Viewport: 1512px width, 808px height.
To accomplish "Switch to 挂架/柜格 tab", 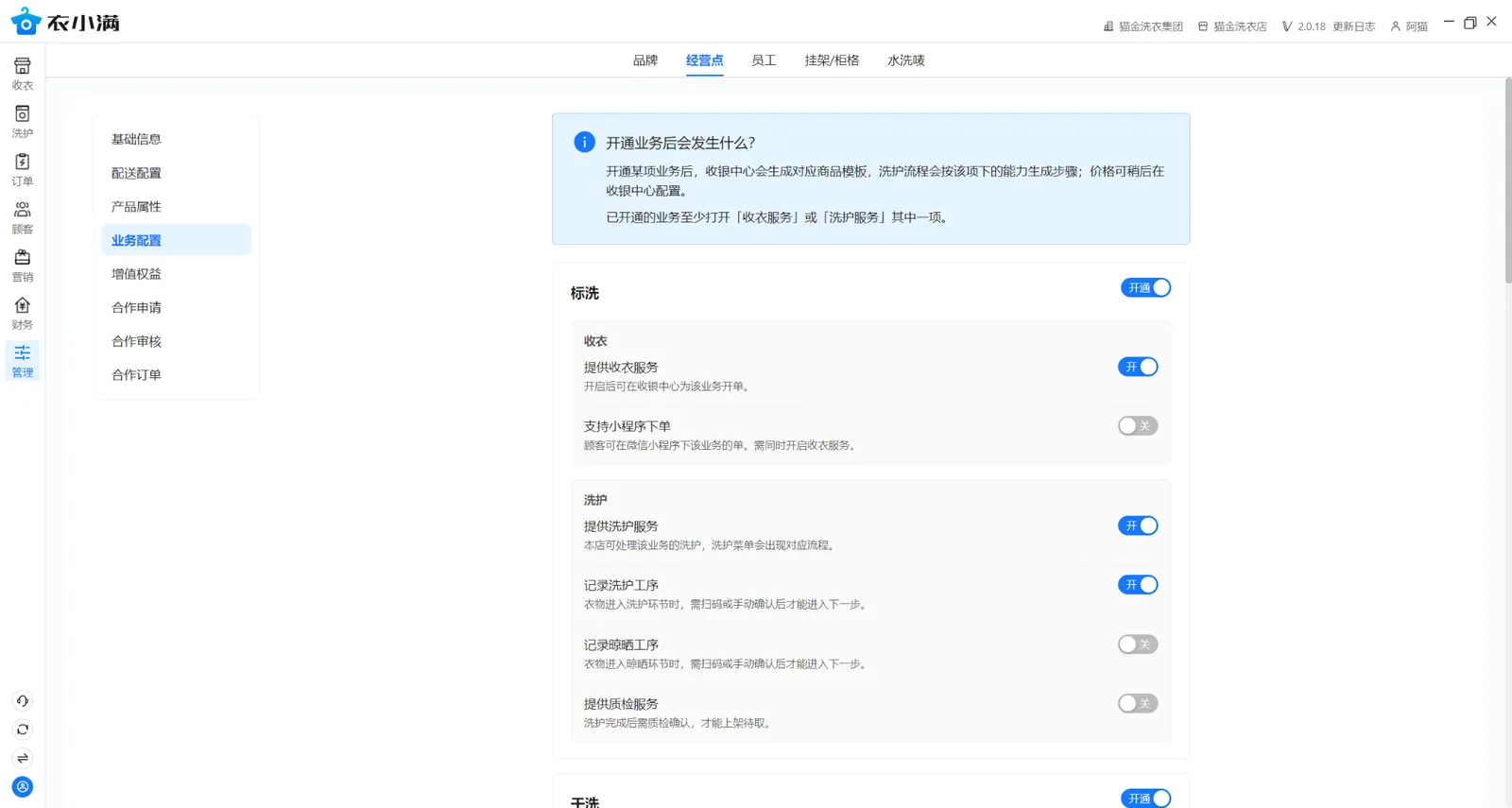I will pos(832,60).
